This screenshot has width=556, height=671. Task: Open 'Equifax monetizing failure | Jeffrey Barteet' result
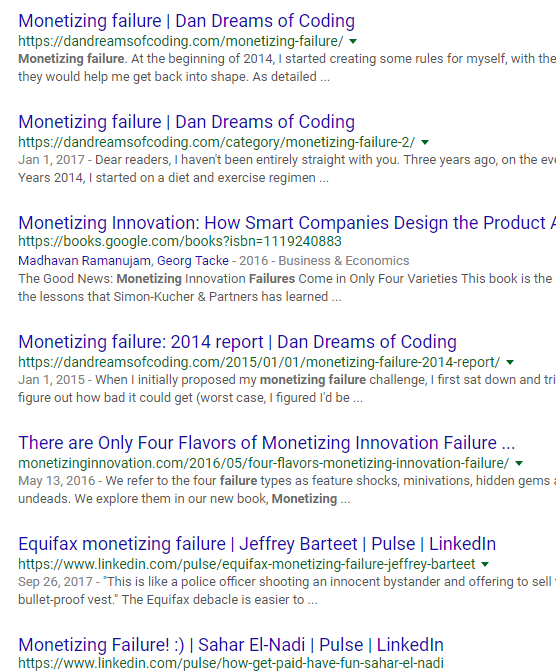[257, 544]
